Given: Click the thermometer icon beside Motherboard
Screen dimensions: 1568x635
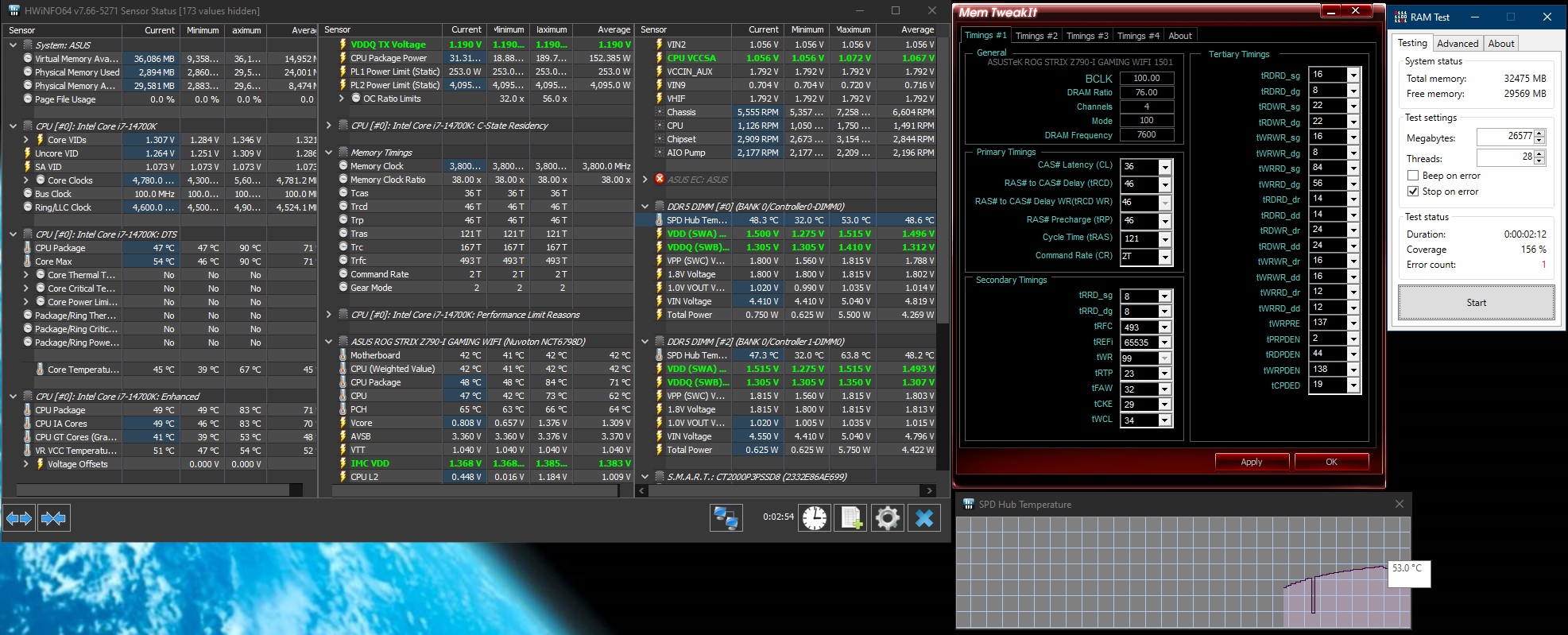Looking at the screenshot, I should (x=343, y=355).
